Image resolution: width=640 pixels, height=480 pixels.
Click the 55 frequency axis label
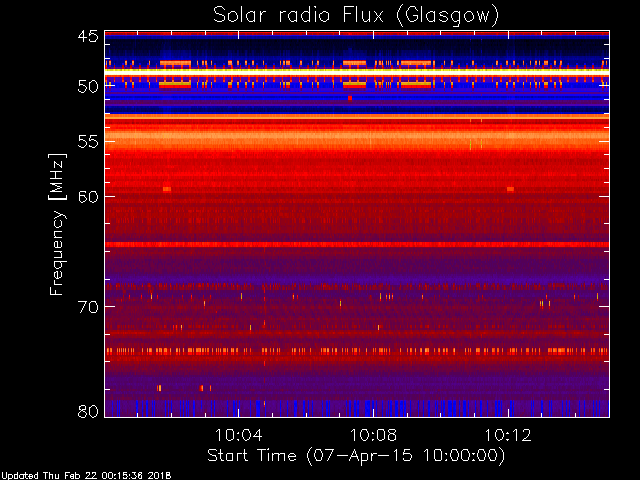(88, 142)
